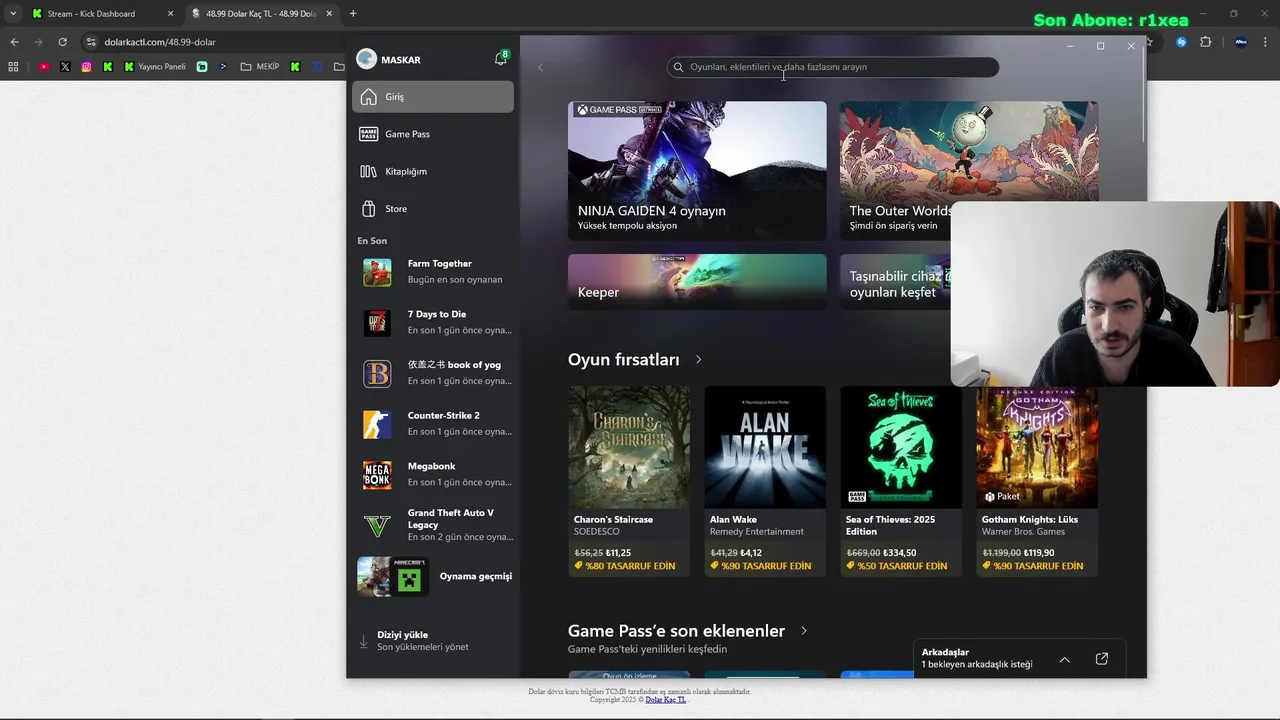Screen dimensions: 1280x720
Task: Open the YouTube bookmark in Chrome
Action: tap(44, 67)
